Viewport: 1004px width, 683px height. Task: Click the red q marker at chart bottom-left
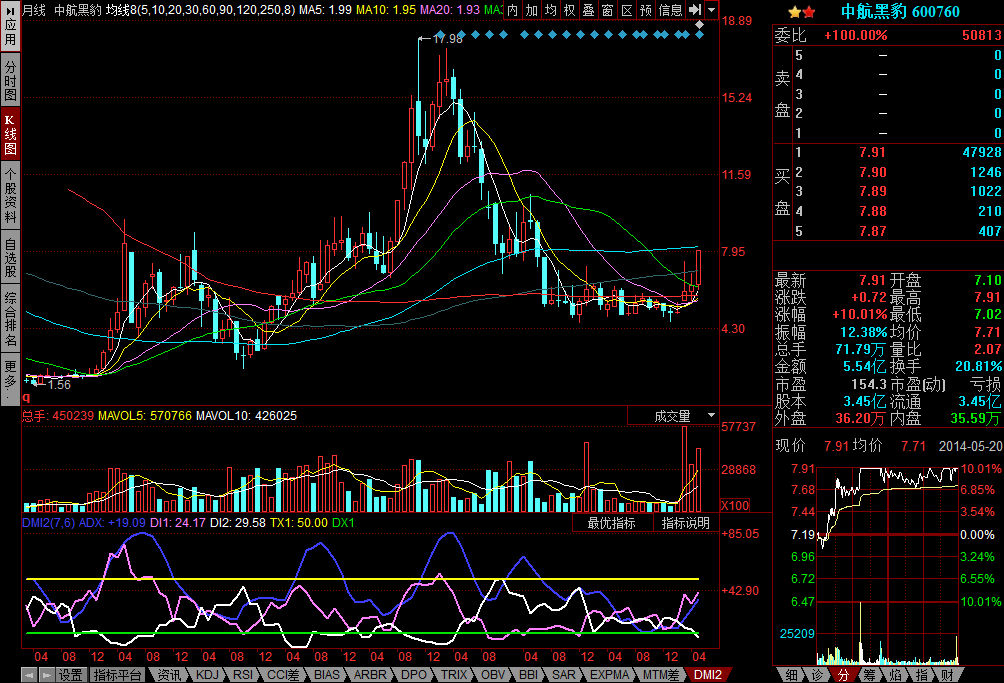26,398
